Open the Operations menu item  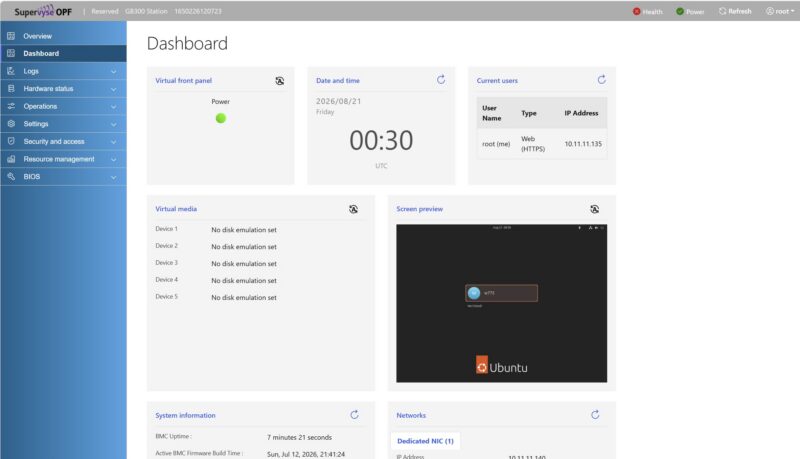(x=63, y=106)
